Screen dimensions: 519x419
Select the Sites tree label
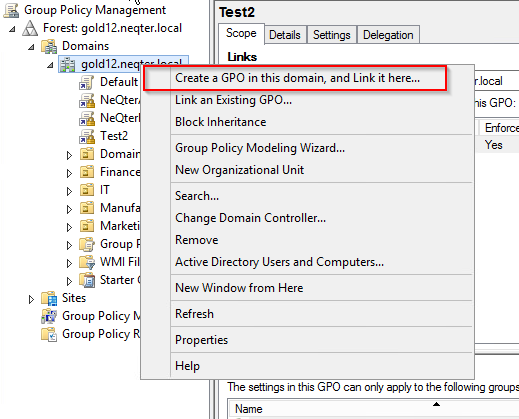(74, 298)
